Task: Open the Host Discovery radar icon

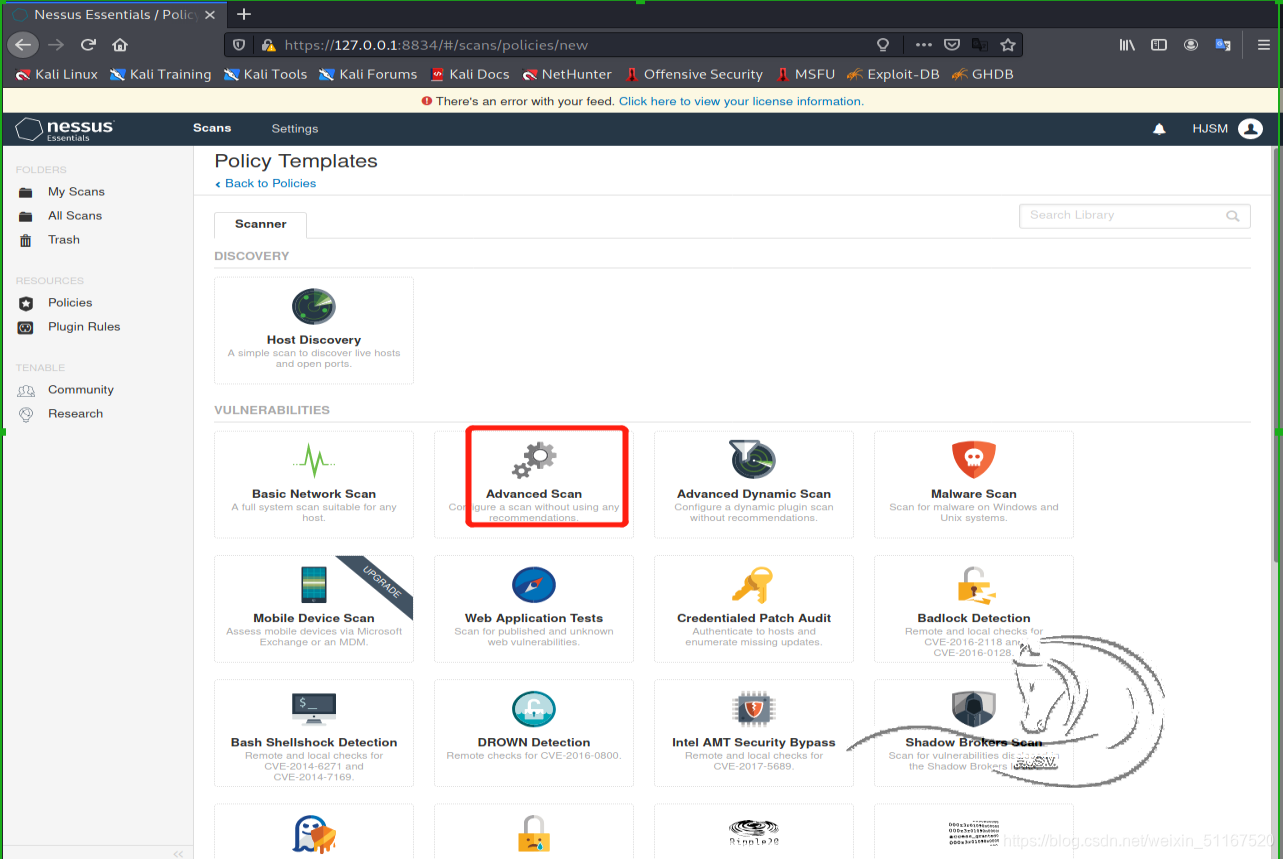Action: pos(314,306)
